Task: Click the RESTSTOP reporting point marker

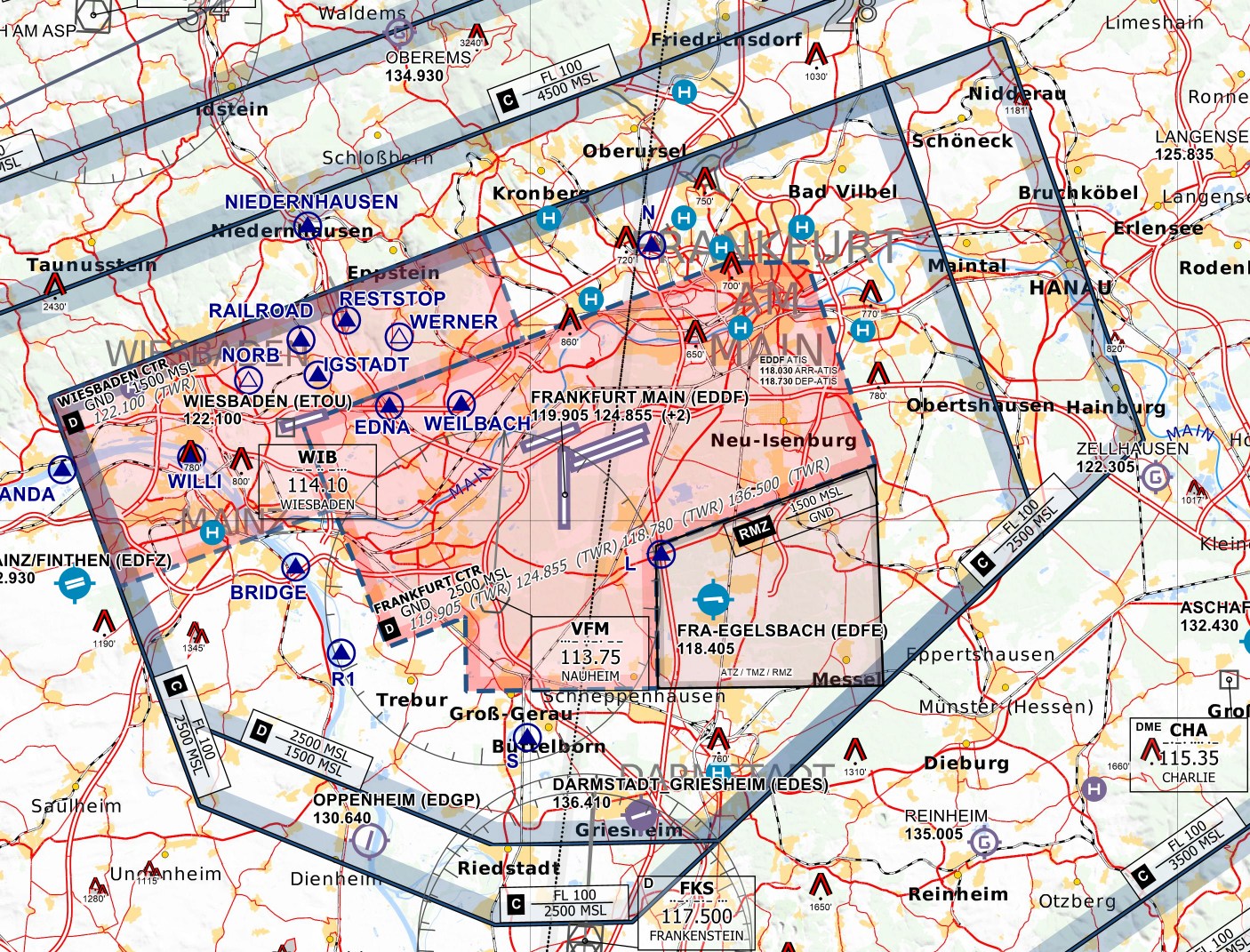Action: [346, 322]
